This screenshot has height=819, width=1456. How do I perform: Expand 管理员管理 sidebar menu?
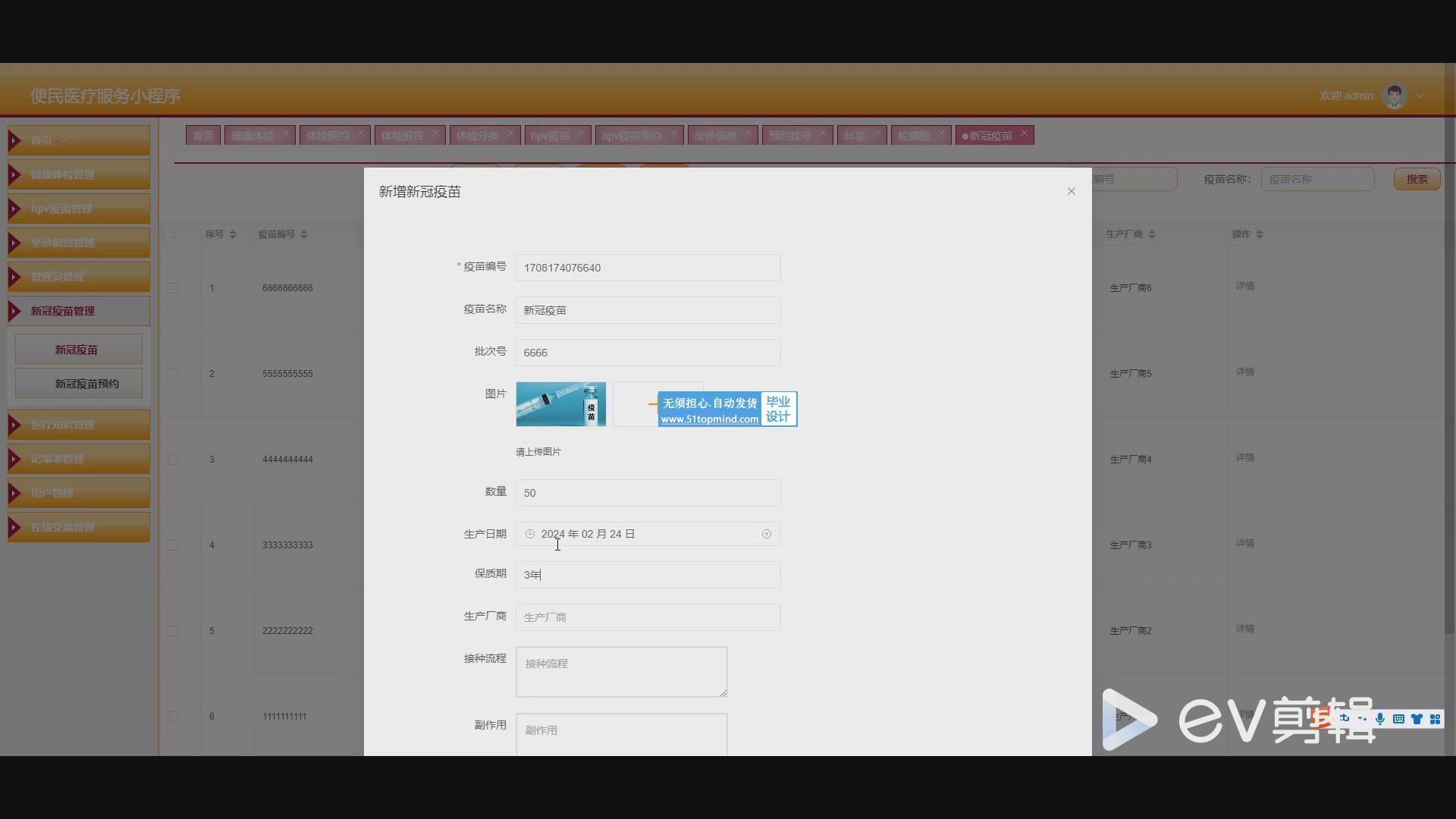pyautogui.click(x=79, y=277)
